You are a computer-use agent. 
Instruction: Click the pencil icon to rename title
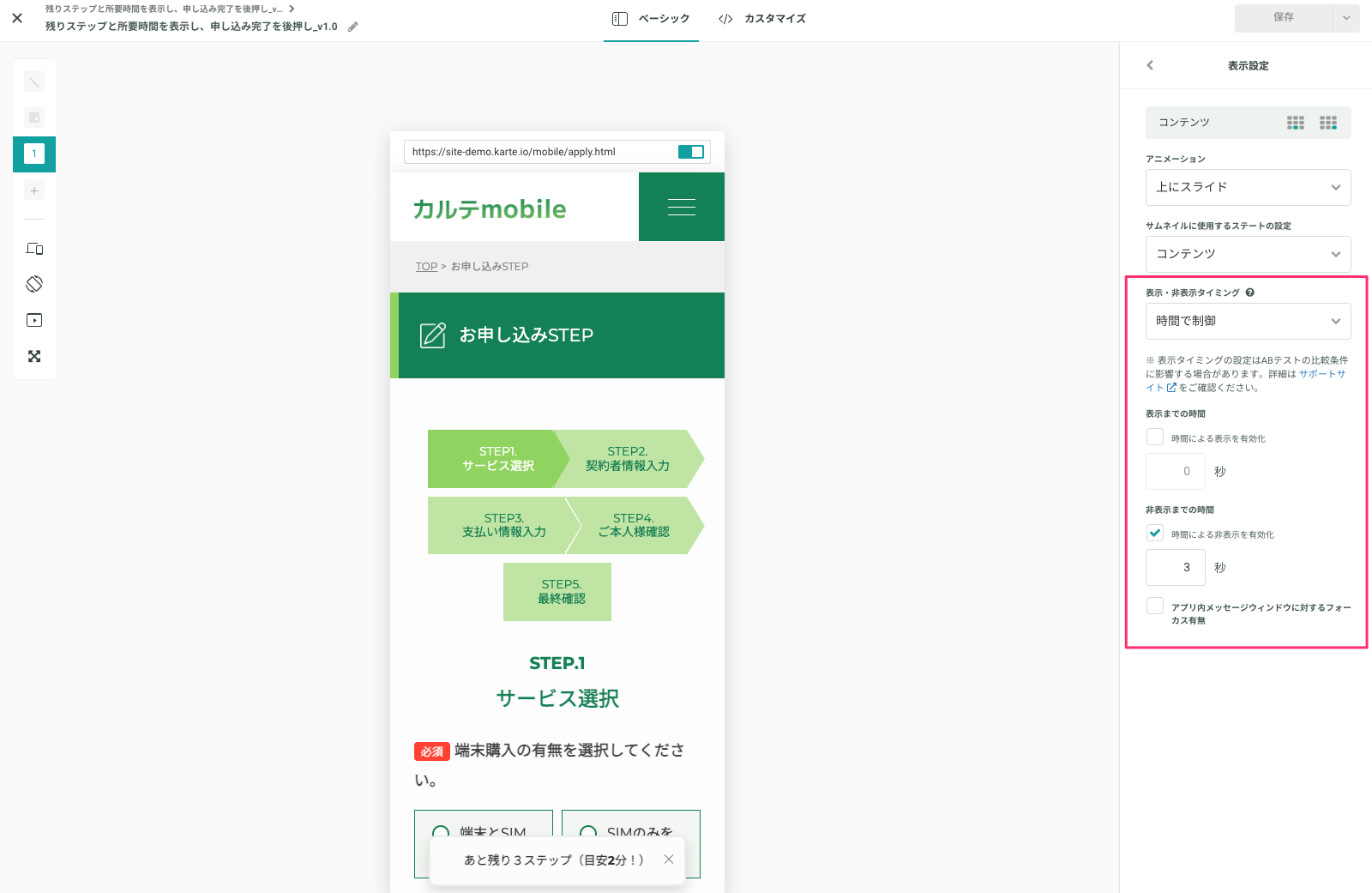352,27
